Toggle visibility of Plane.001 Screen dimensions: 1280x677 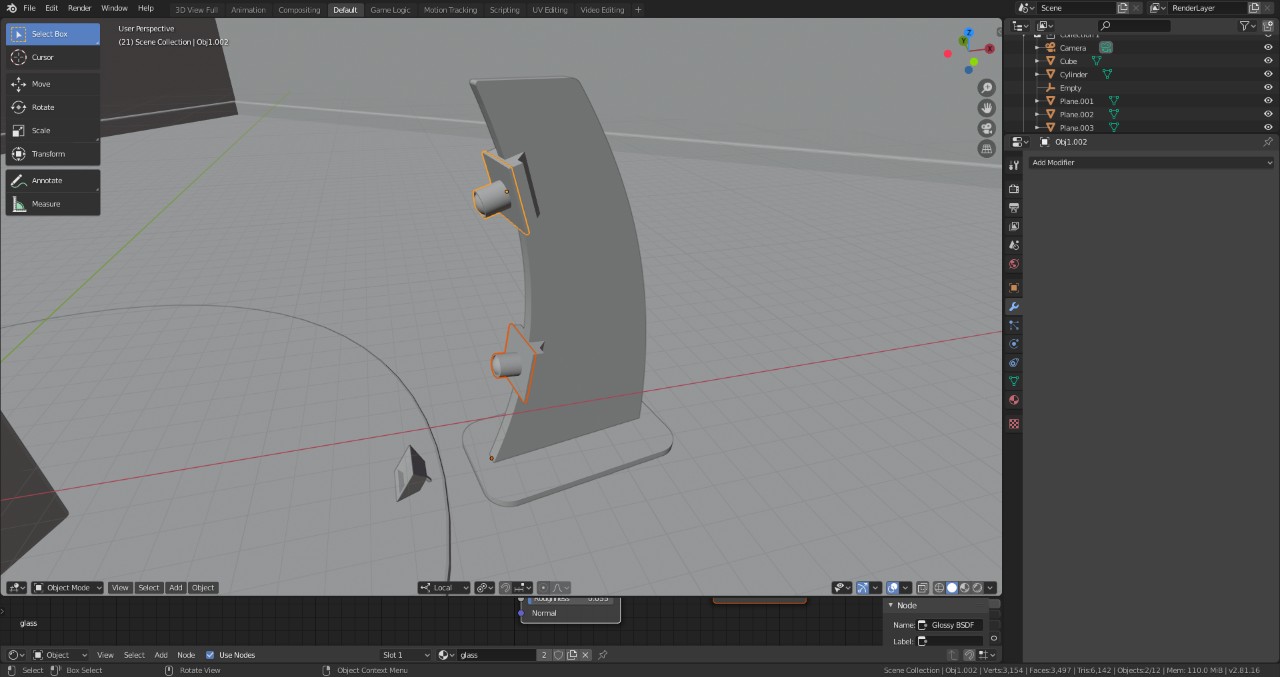click(x=1268, y=101)
